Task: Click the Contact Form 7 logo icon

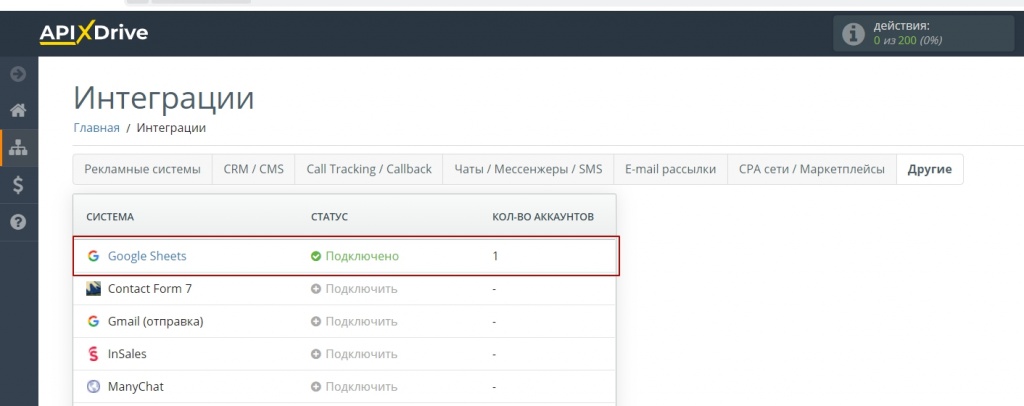Action: 93,289
